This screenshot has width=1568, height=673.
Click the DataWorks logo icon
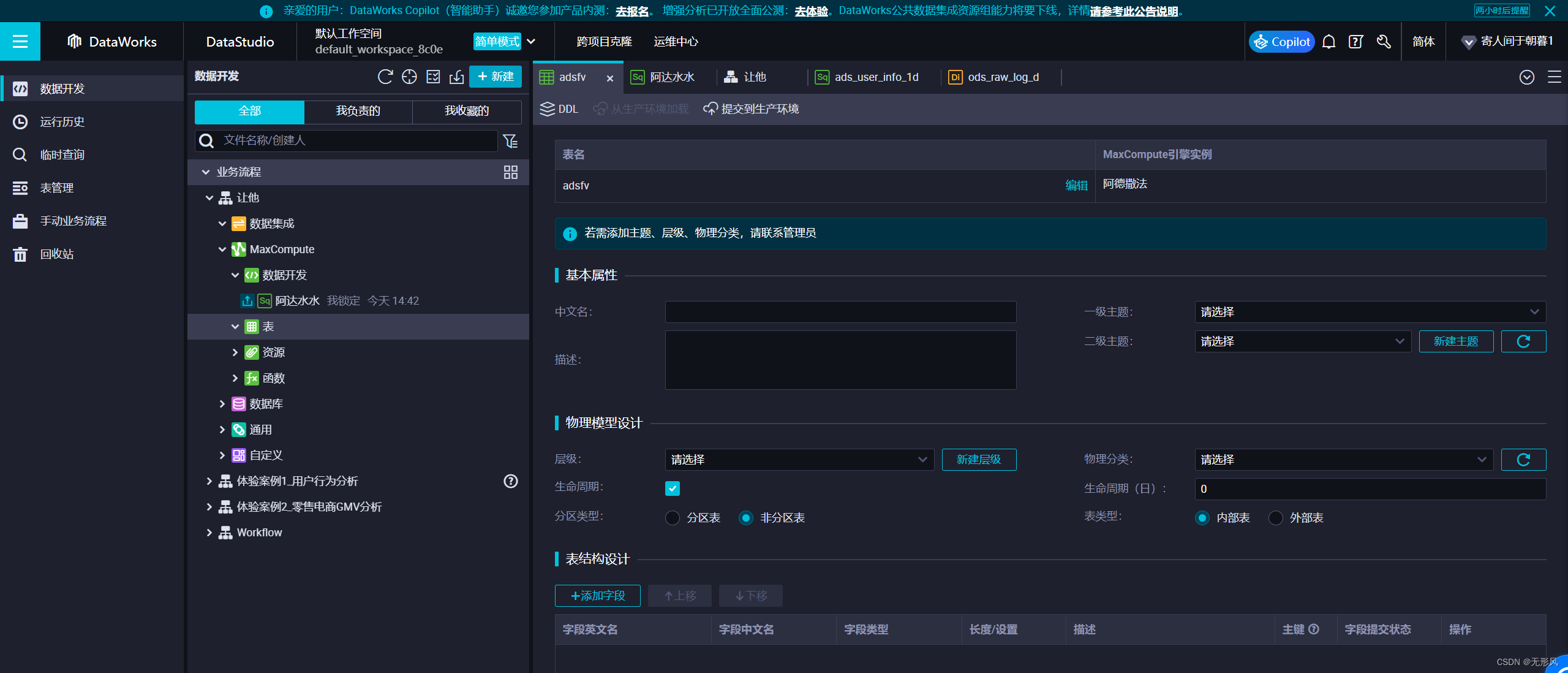[x=74, y=41]
